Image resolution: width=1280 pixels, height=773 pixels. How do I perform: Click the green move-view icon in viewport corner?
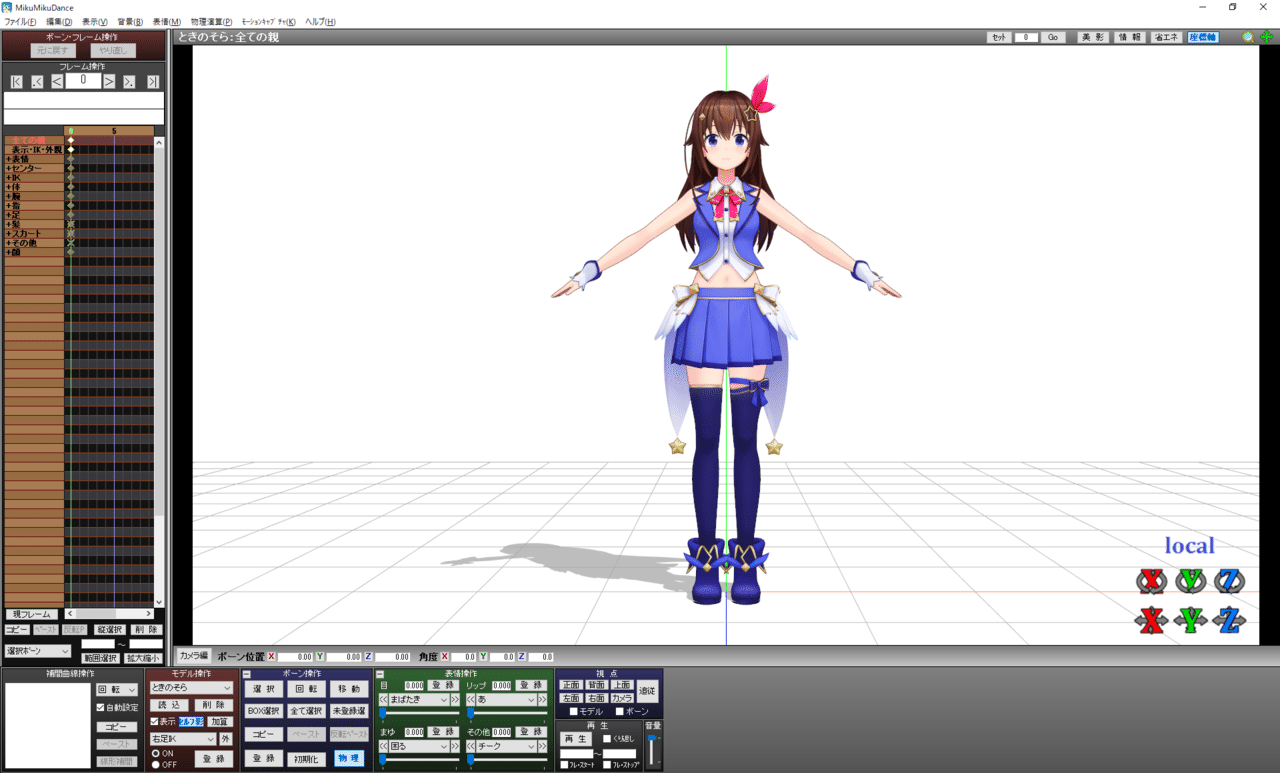click(x=1266, y=37)
